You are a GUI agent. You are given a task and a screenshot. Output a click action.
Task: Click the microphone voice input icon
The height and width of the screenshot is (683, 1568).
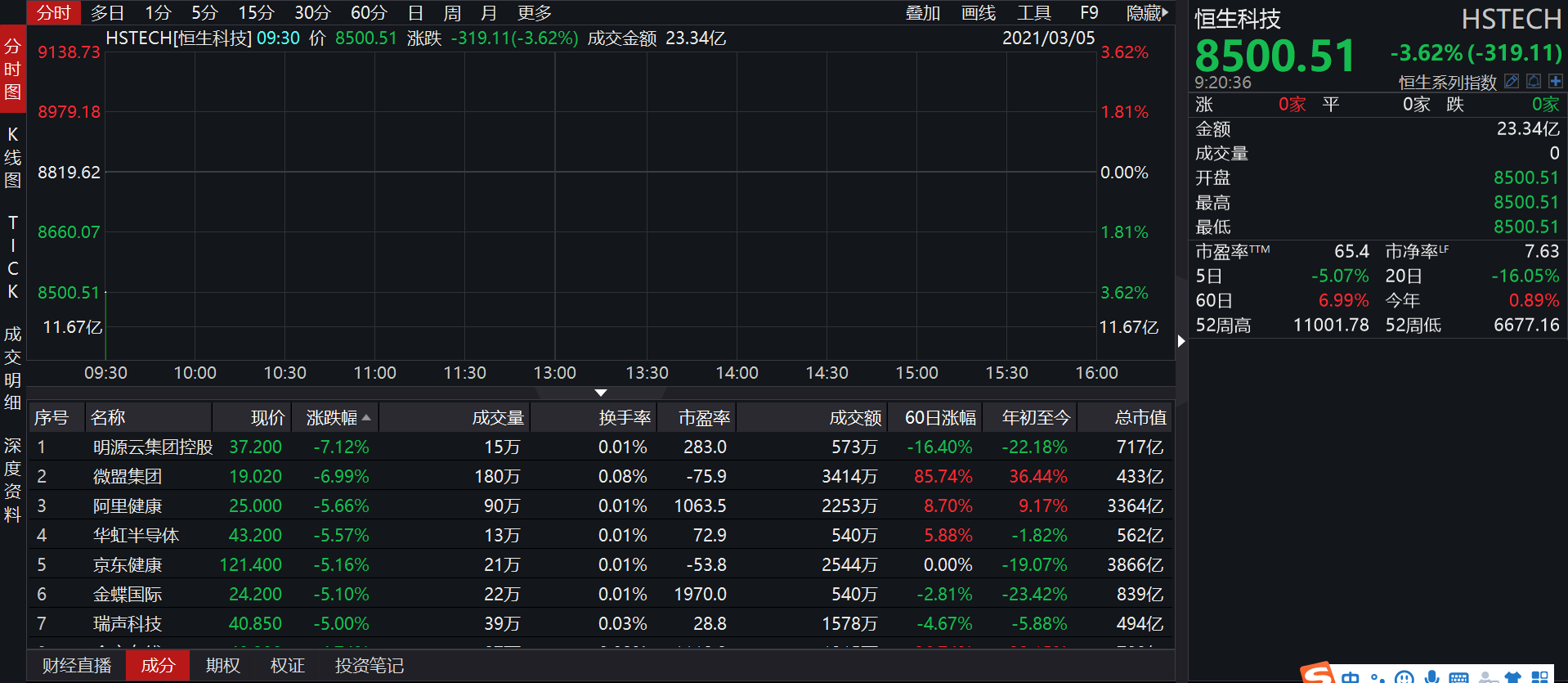tap(1431, 677)
